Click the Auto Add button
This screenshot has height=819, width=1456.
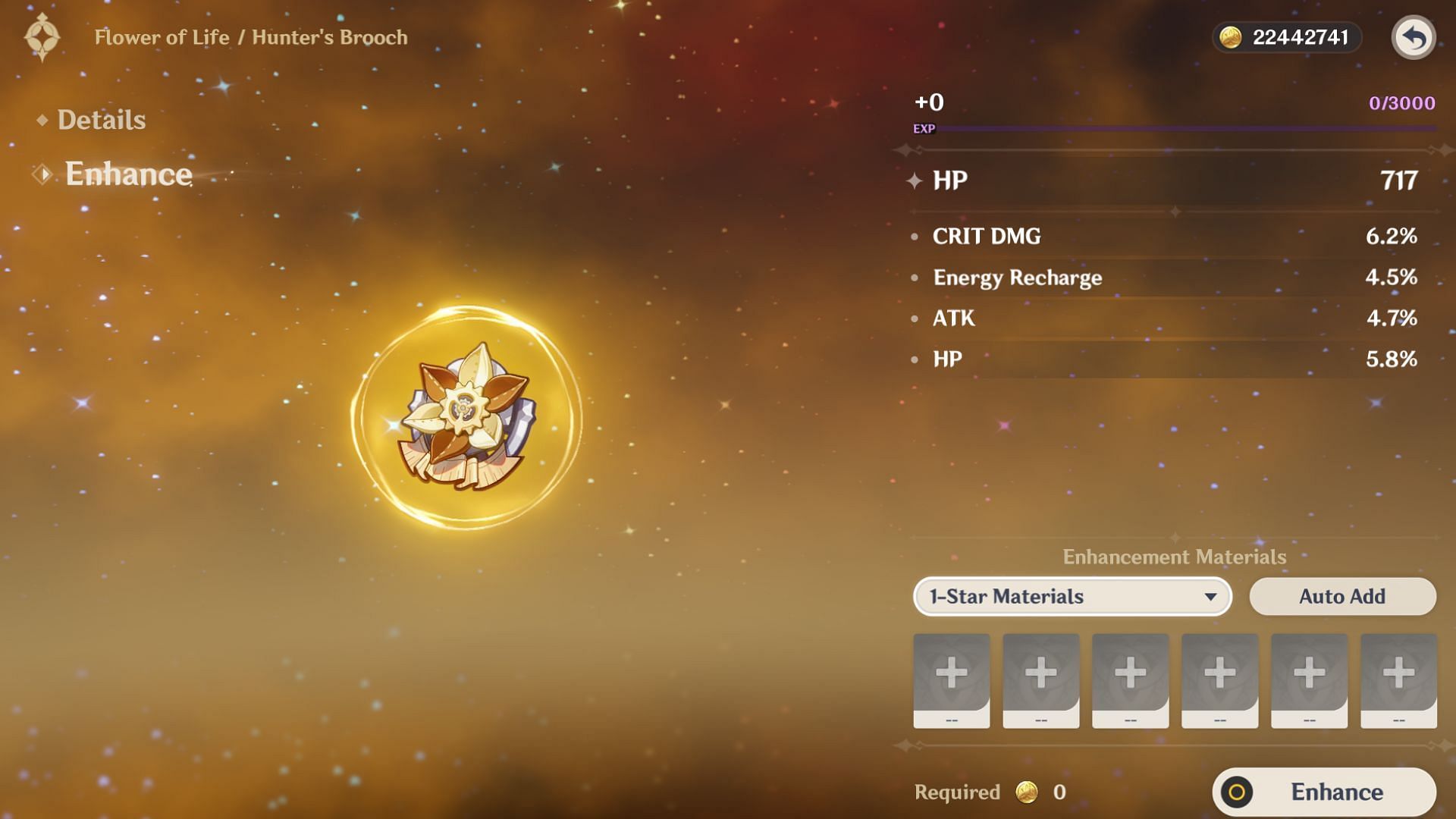click(x=1342, y=596)
